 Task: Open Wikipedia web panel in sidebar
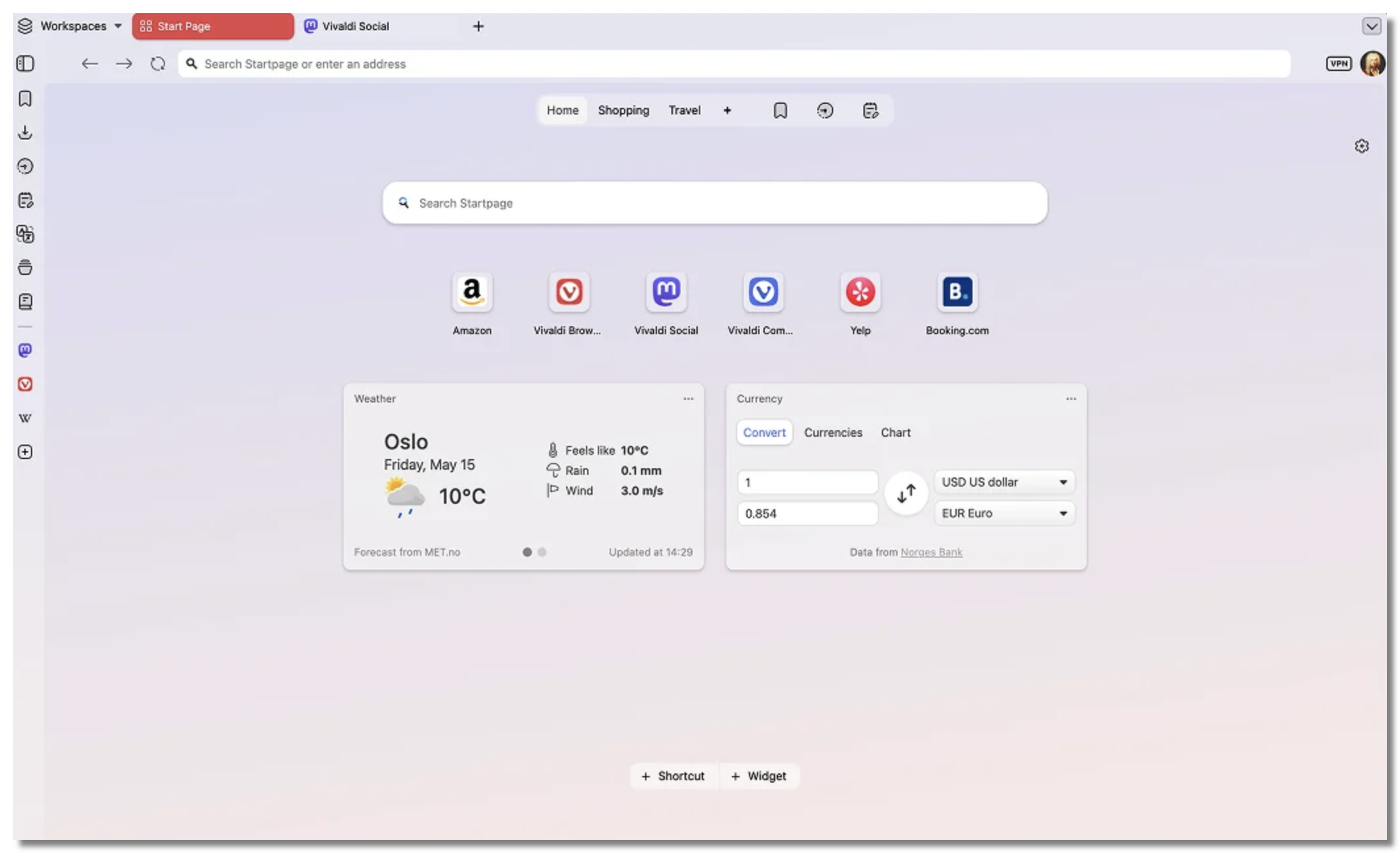25,418
